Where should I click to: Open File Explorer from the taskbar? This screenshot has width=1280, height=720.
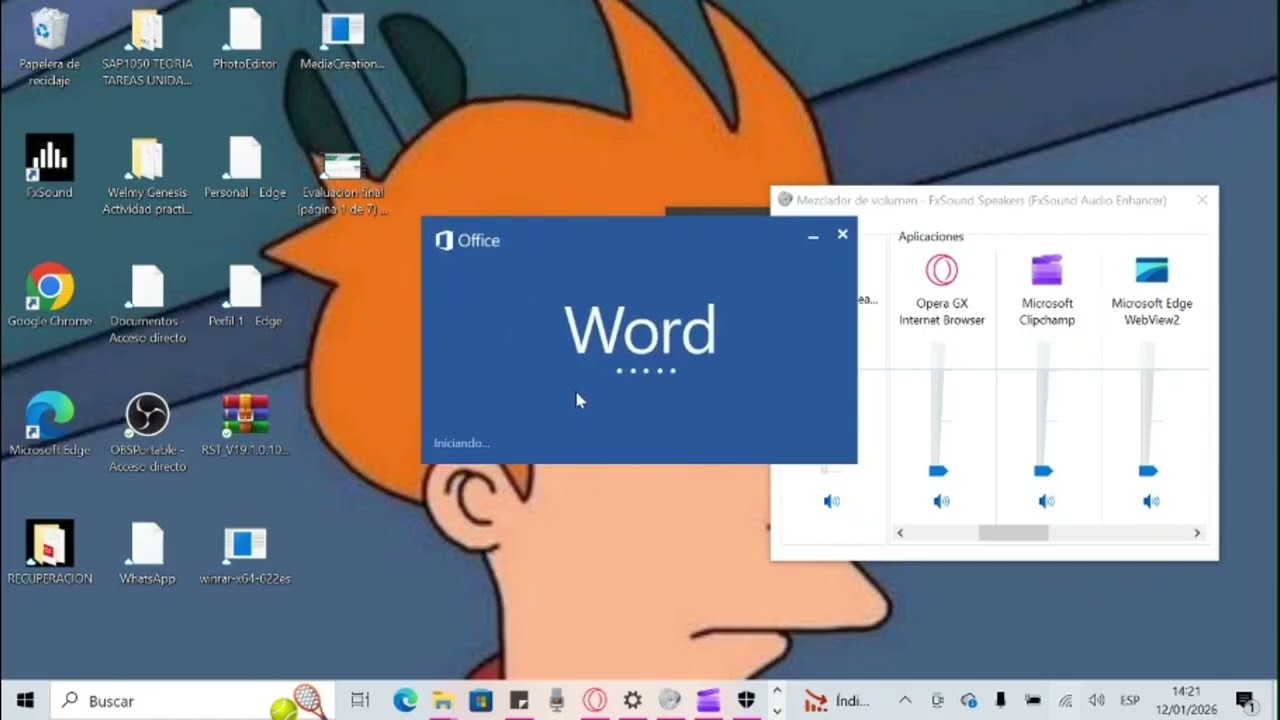tap(443, 701)
